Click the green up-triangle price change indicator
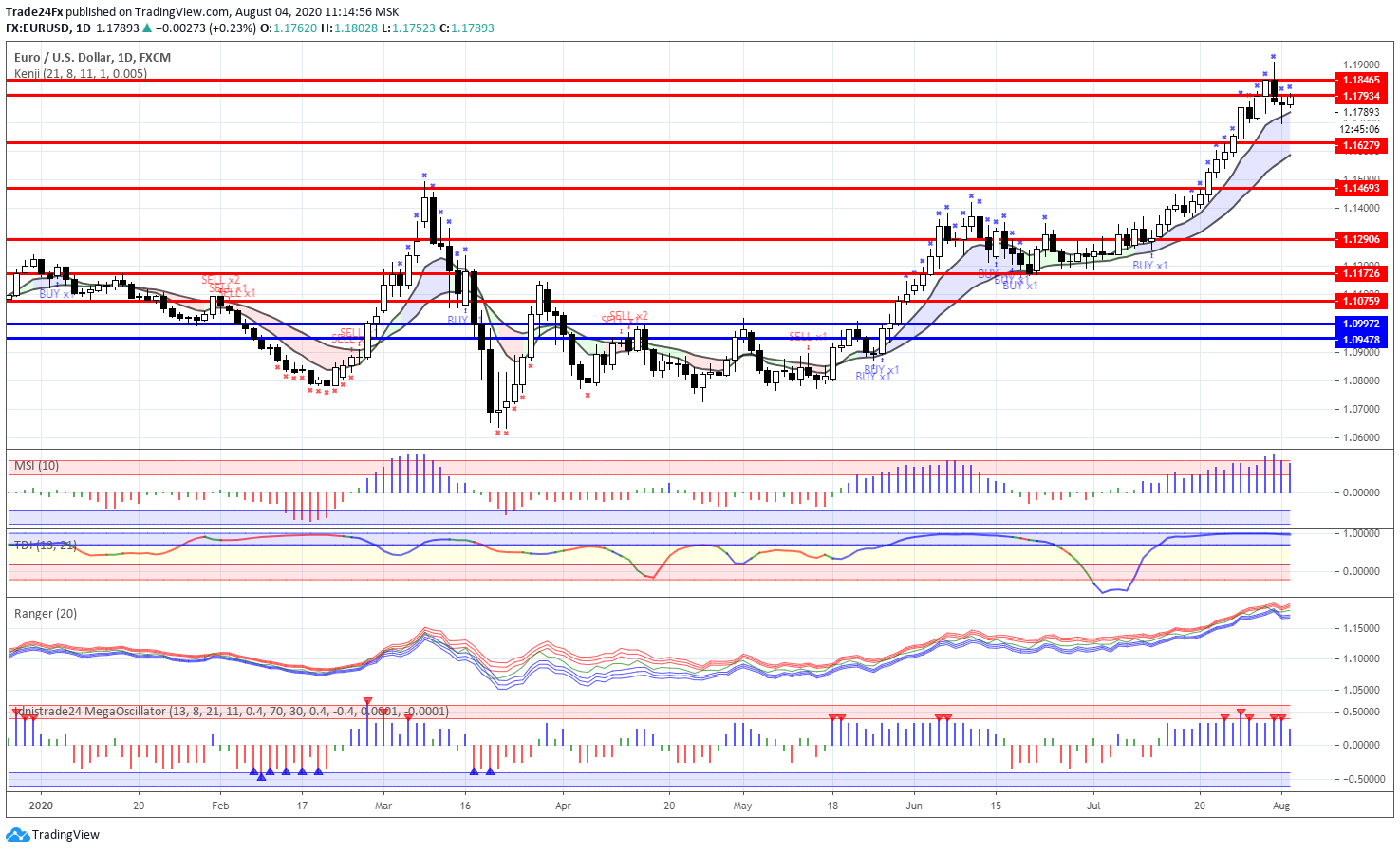1400x852 pixels. click(147, 28)
